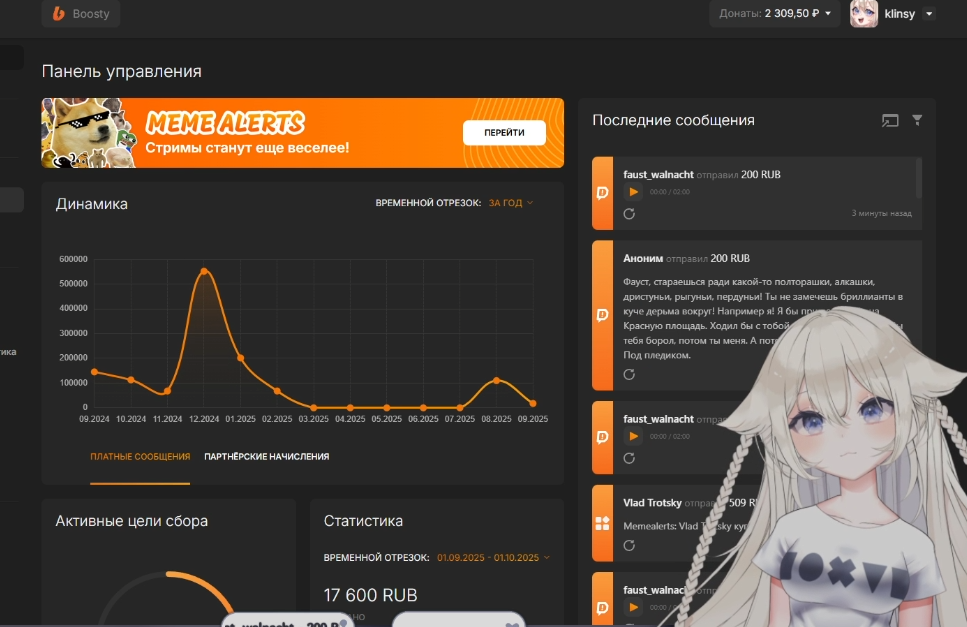Screen dimensions: 967x627
Task: Click the 12.2024 peak data point
Action: (x=204, y=271)
